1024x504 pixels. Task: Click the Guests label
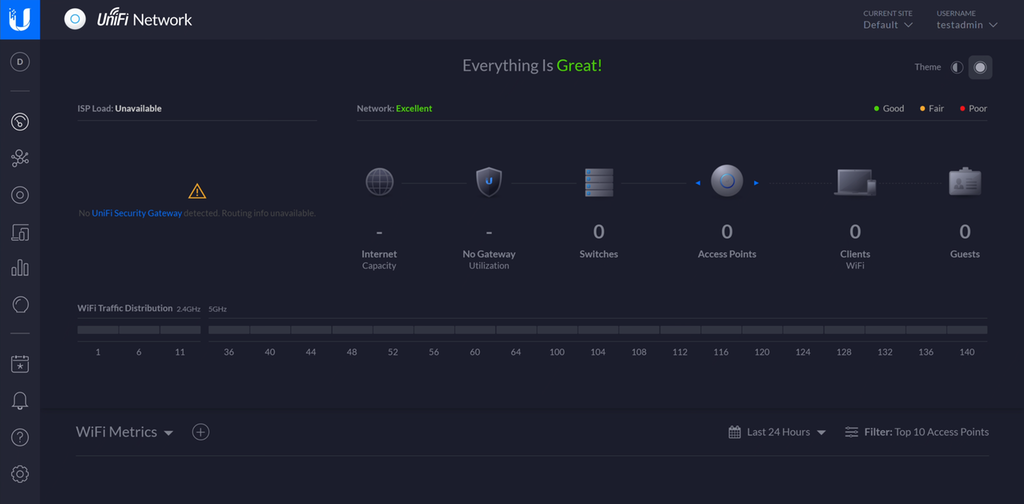click(965, 254)
